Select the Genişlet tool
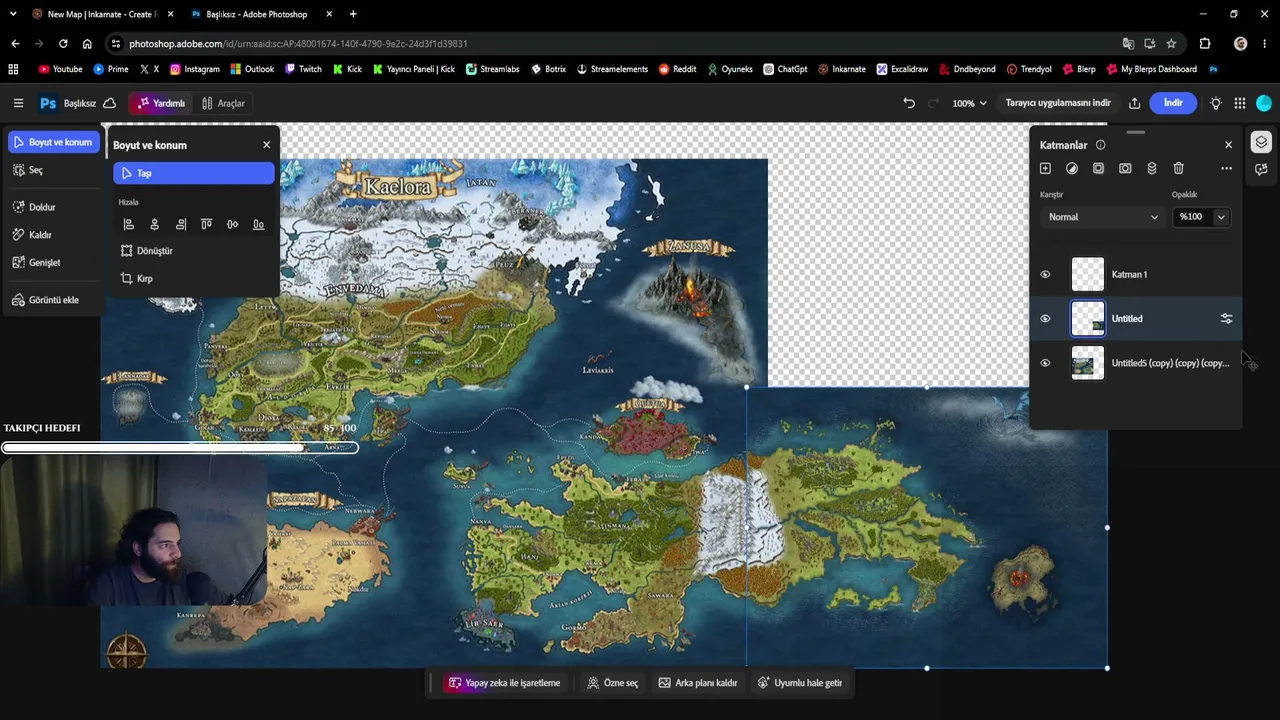1280x720 pixels. (x=37, y=263)
